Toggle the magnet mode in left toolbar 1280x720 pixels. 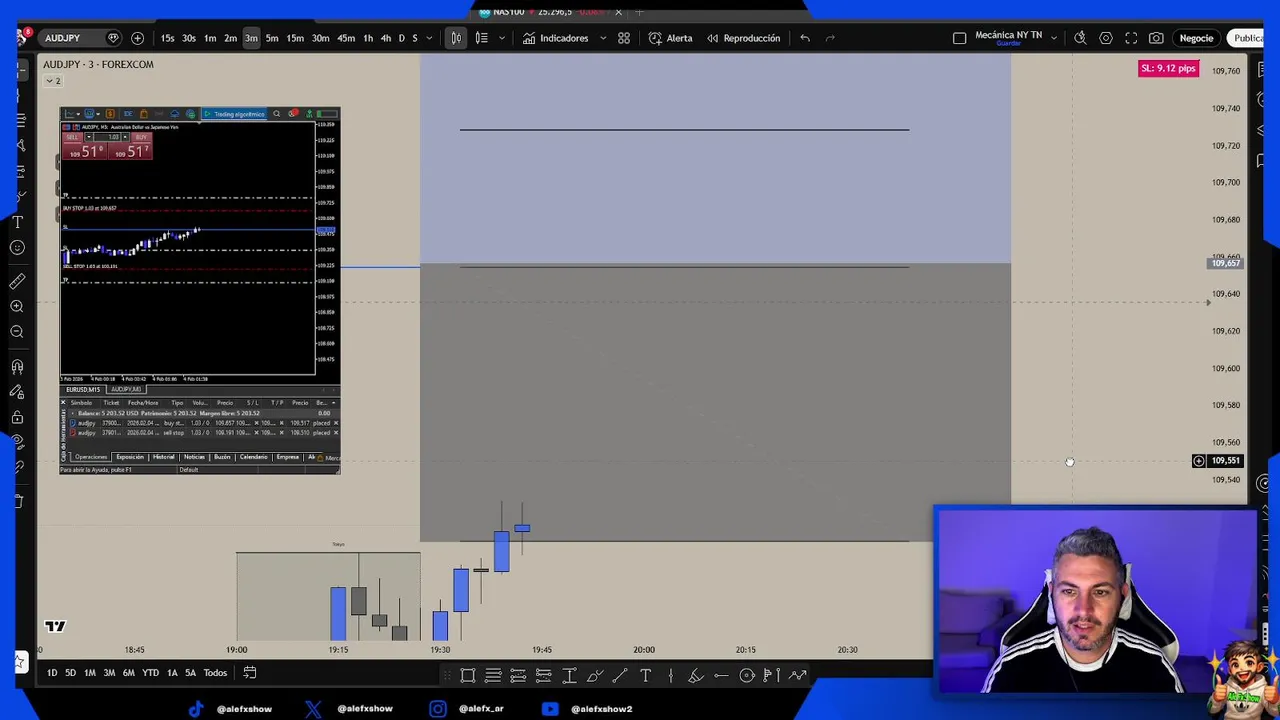[x=17, y=367]
